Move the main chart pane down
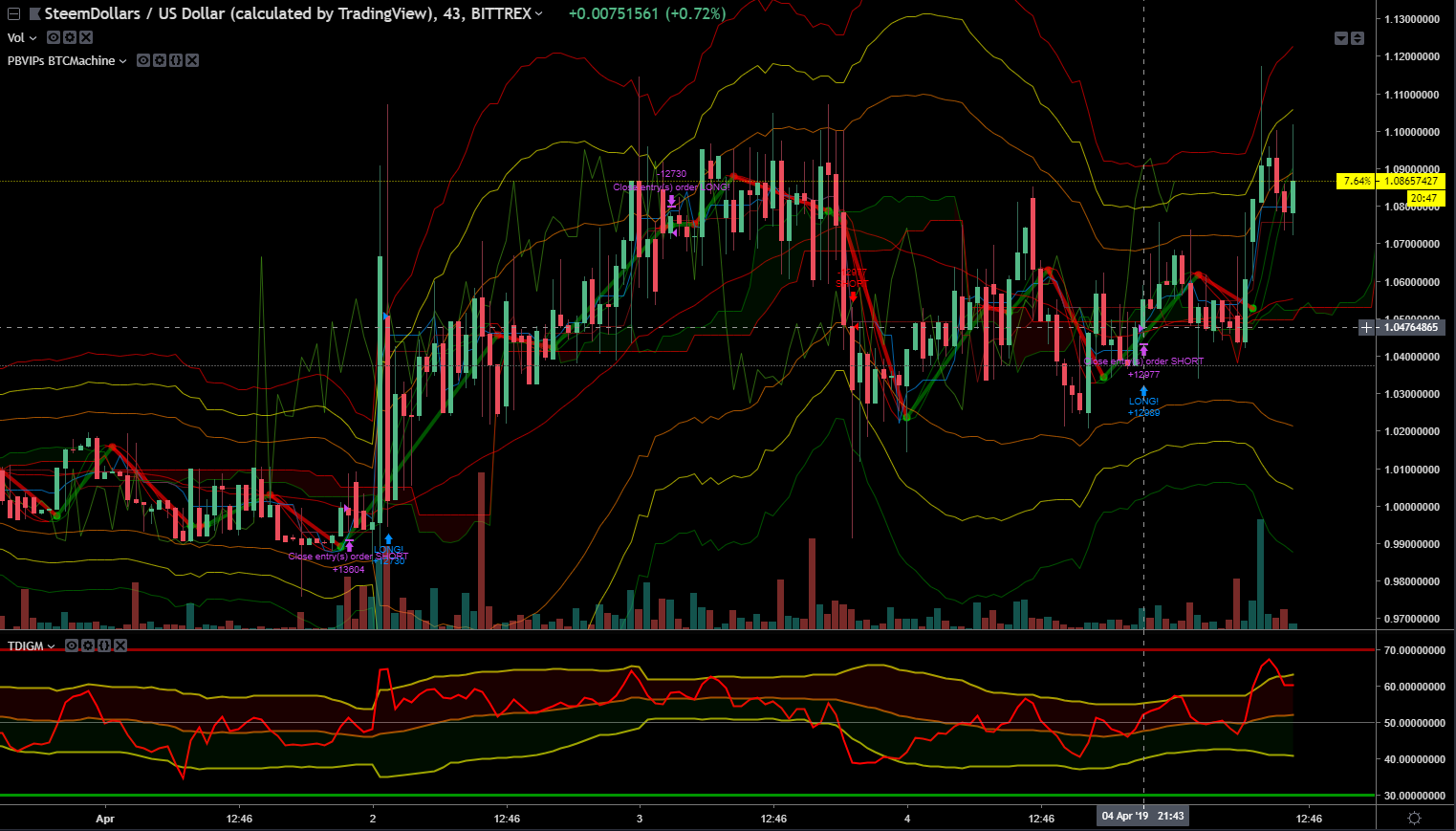Viewport: 1456px width, 831px height. pyautogui.click(x=1341, y=38)
